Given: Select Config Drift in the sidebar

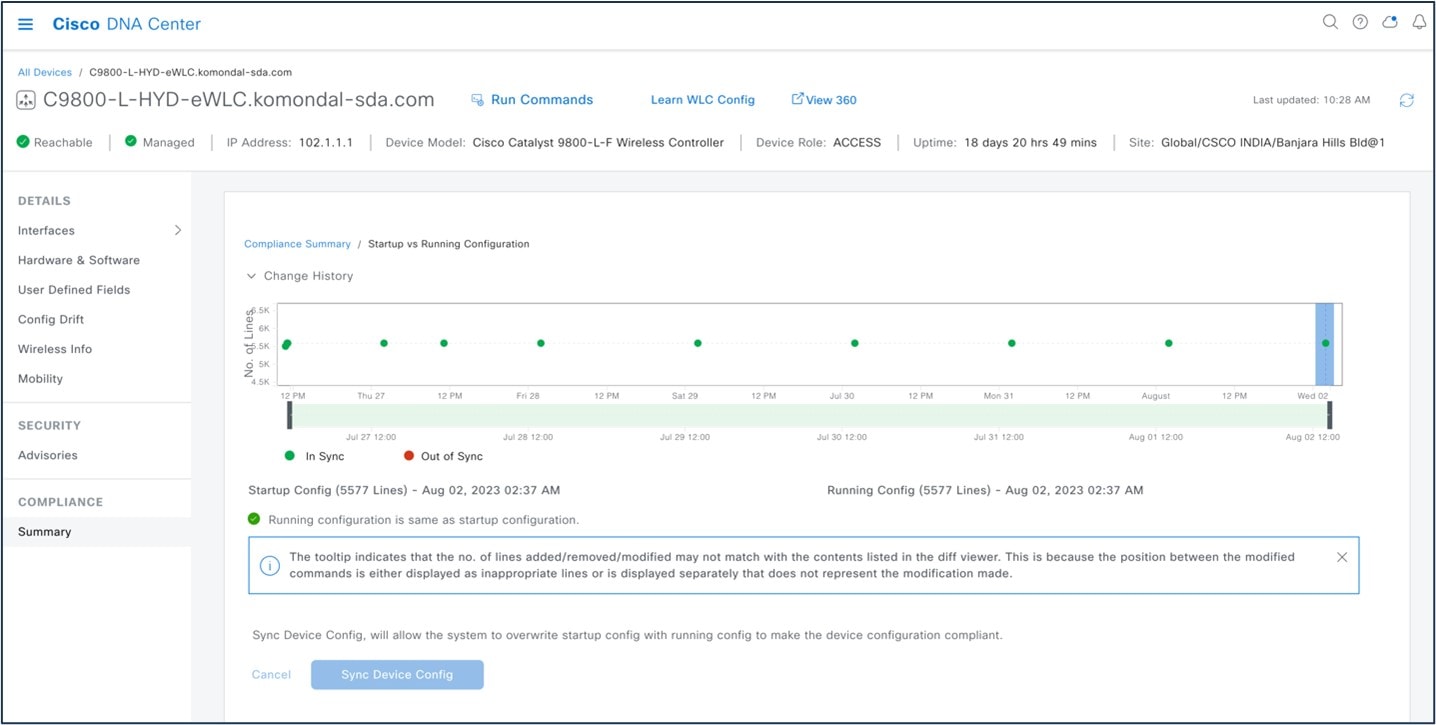Looking at the screenshot, I should pyautogui.click(x=50, y=319).
